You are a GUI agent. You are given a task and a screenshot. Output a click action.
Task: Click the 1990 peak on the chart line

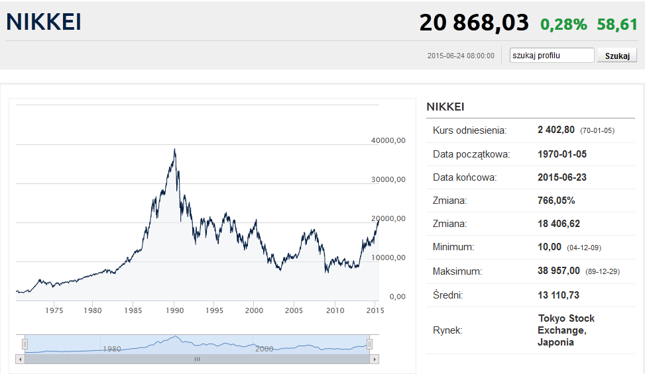175,150
